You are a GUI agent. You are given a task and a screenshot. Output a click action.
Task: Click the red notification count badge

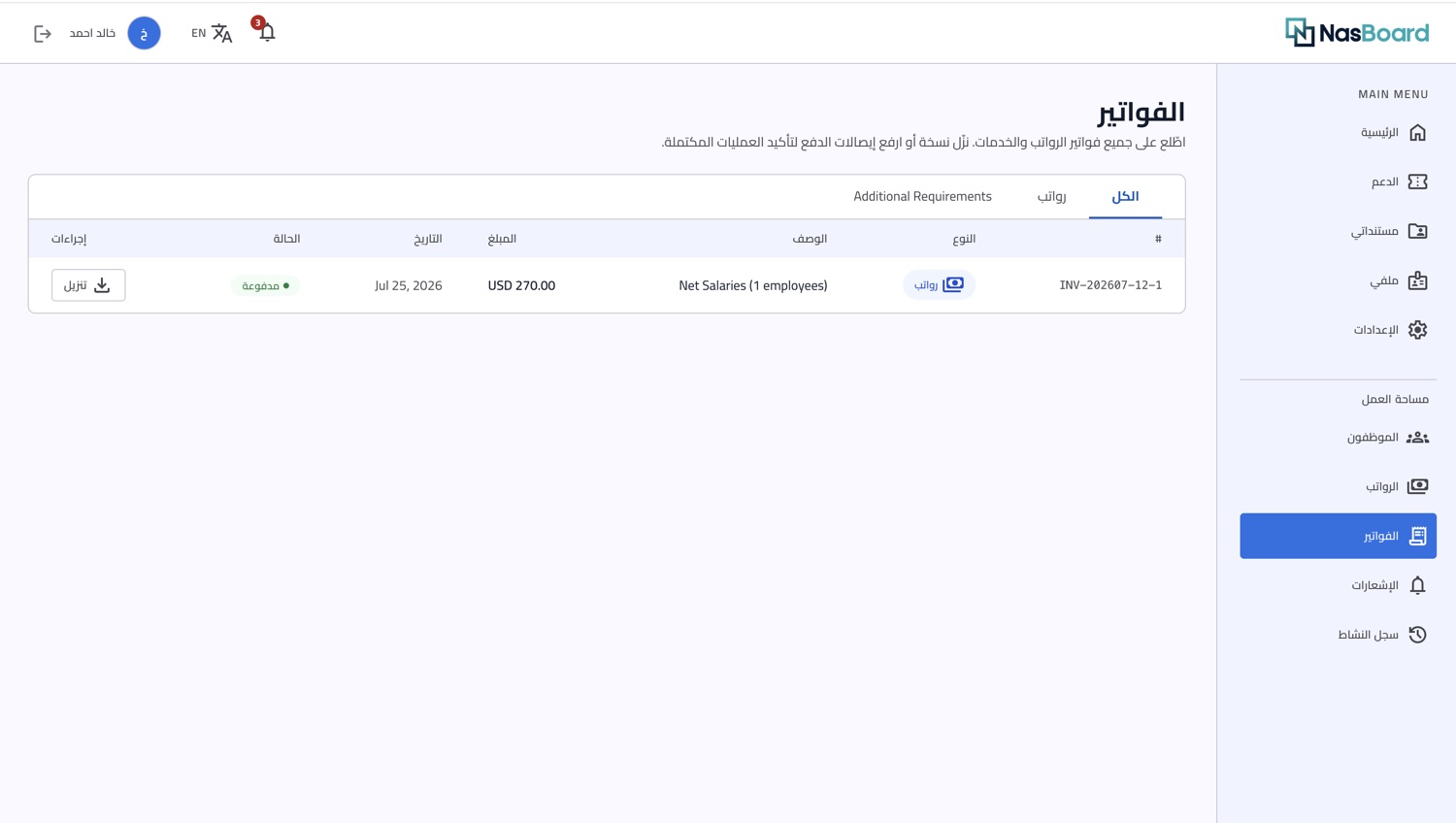[x=257, y=22]
